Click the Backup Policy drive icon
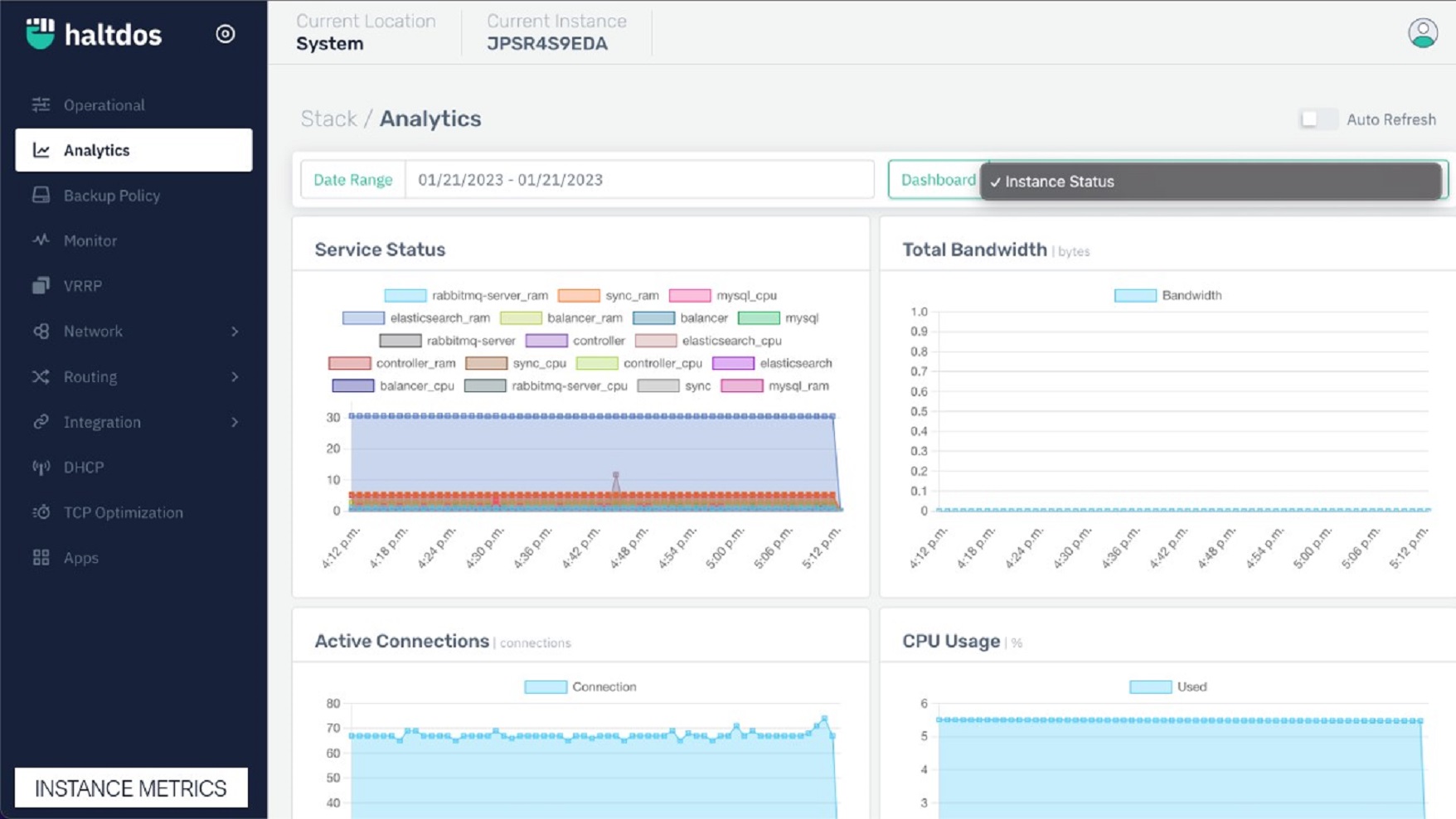The width and height of the screenshot is (1456, 819). pyautogui.click(x=41, y=195)
